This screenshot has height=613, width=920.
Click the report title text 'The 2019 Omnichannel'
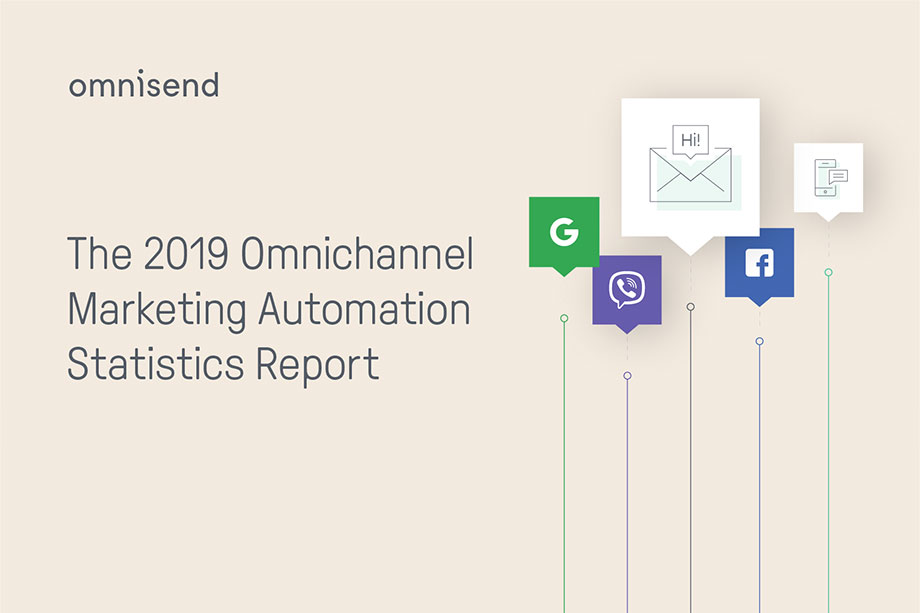tap(270, 253)
